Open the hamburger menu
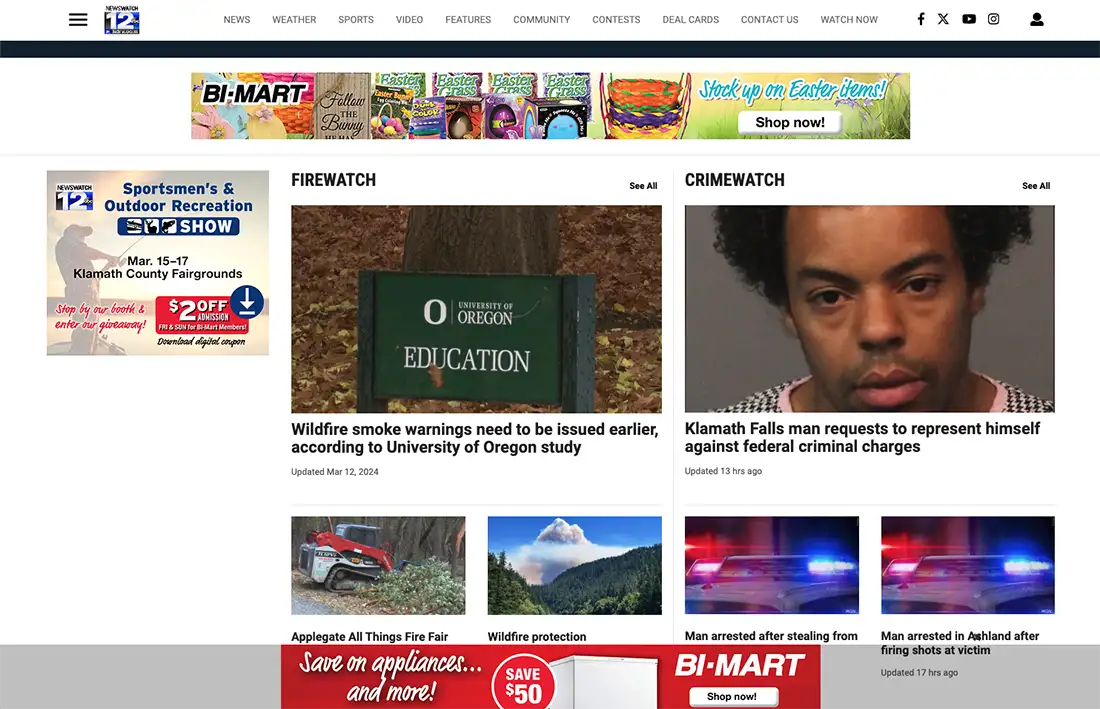Screen dimensions: 1100x709 [78, 20]
